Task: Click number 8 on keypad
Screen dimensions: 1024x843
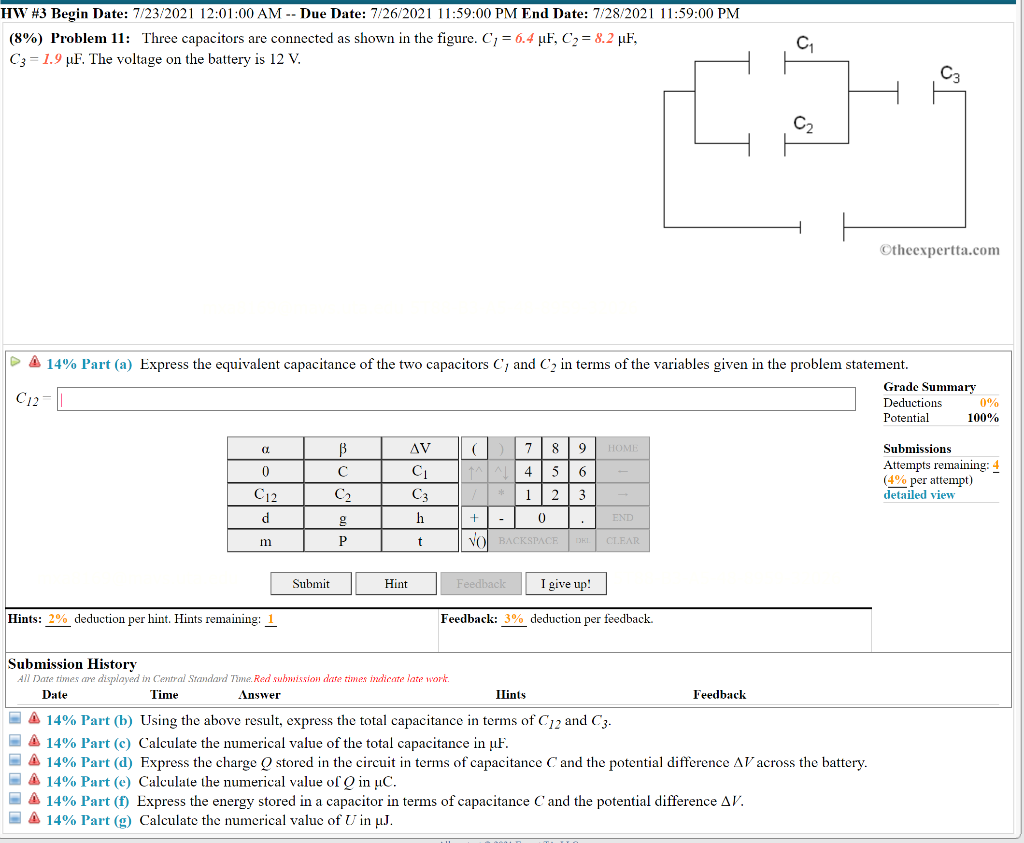Action: coord(555,449)
